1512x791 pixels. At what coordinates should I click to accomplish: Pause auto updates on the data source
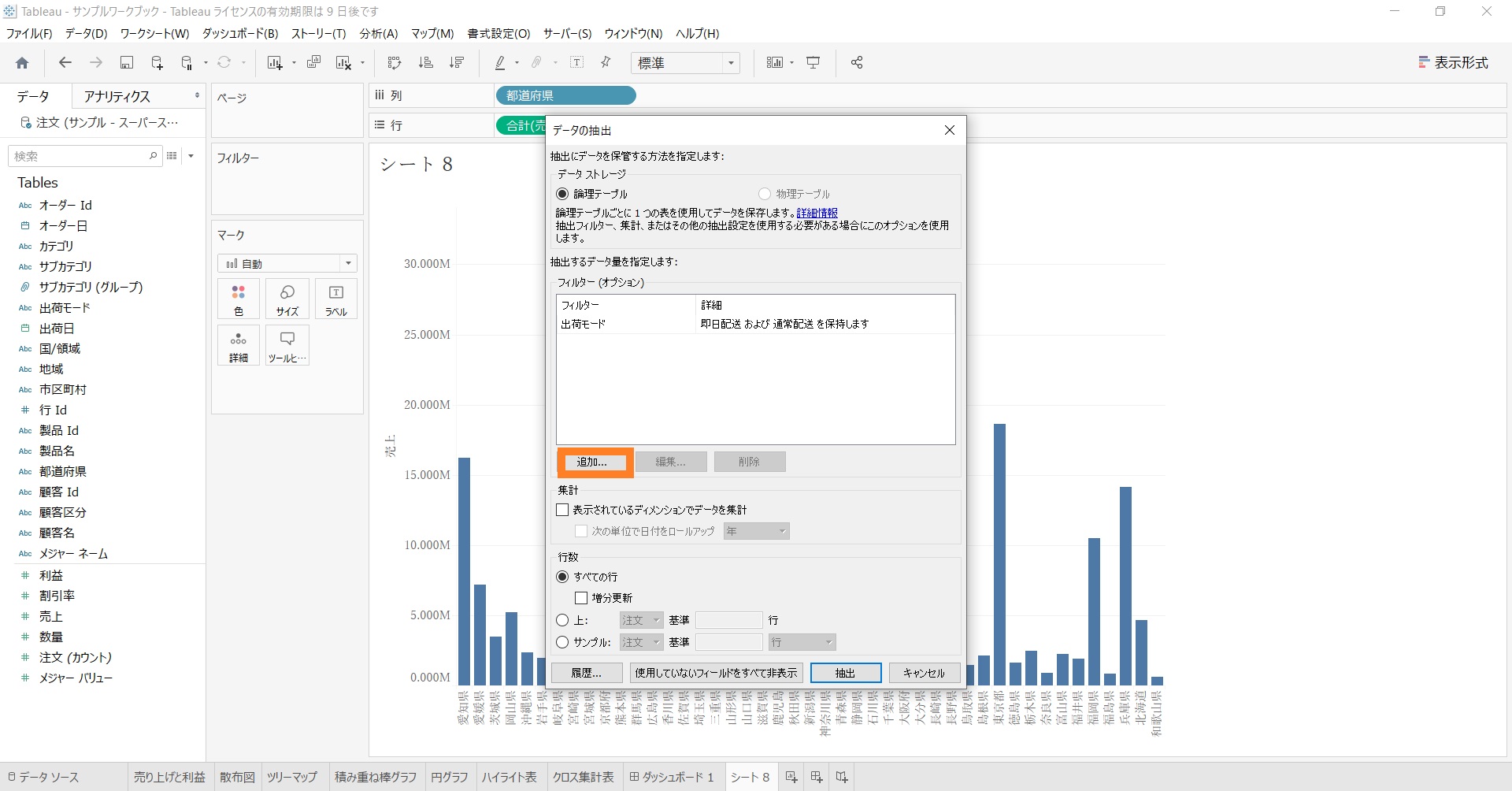(x=187, y=63)
